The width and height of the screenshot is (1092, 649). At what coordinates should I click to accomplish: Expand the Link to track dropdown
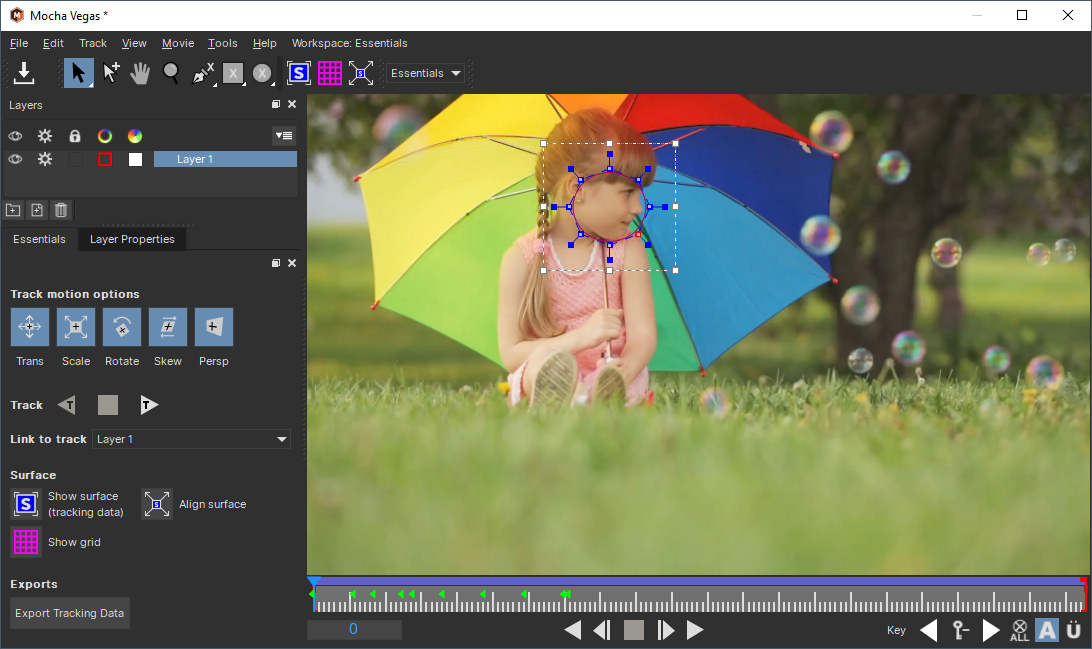(x=191, y=439)
